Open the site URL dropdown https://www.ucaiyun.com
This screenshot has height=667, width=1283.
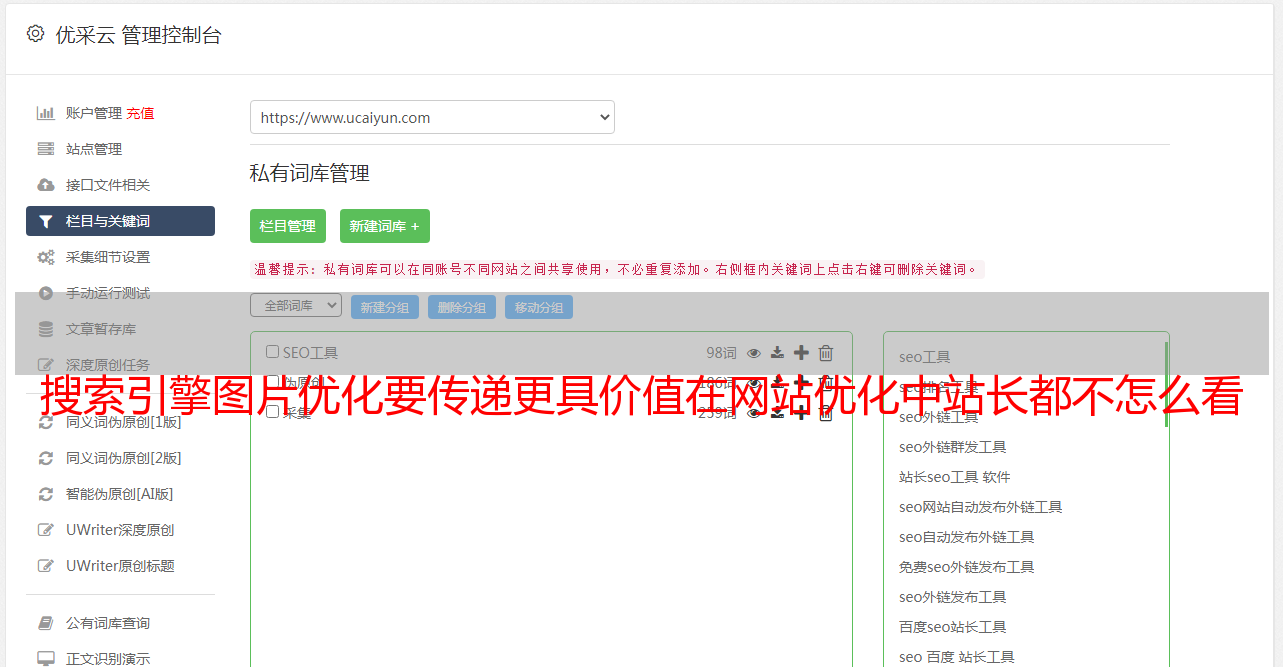tap(432, 117)
